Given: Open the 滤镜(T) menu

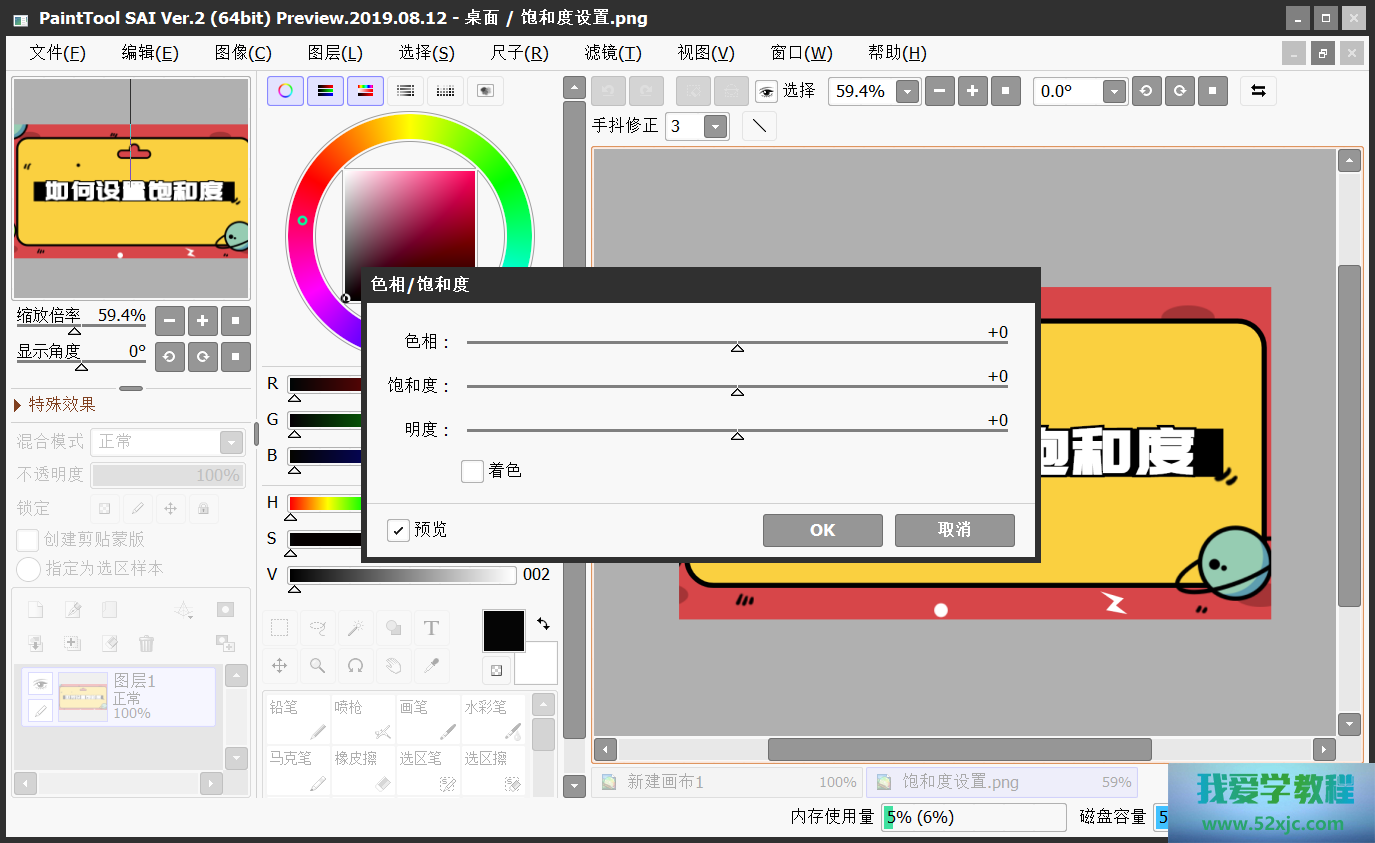Looking at the screenshot, I should click(x=613, y=53).
